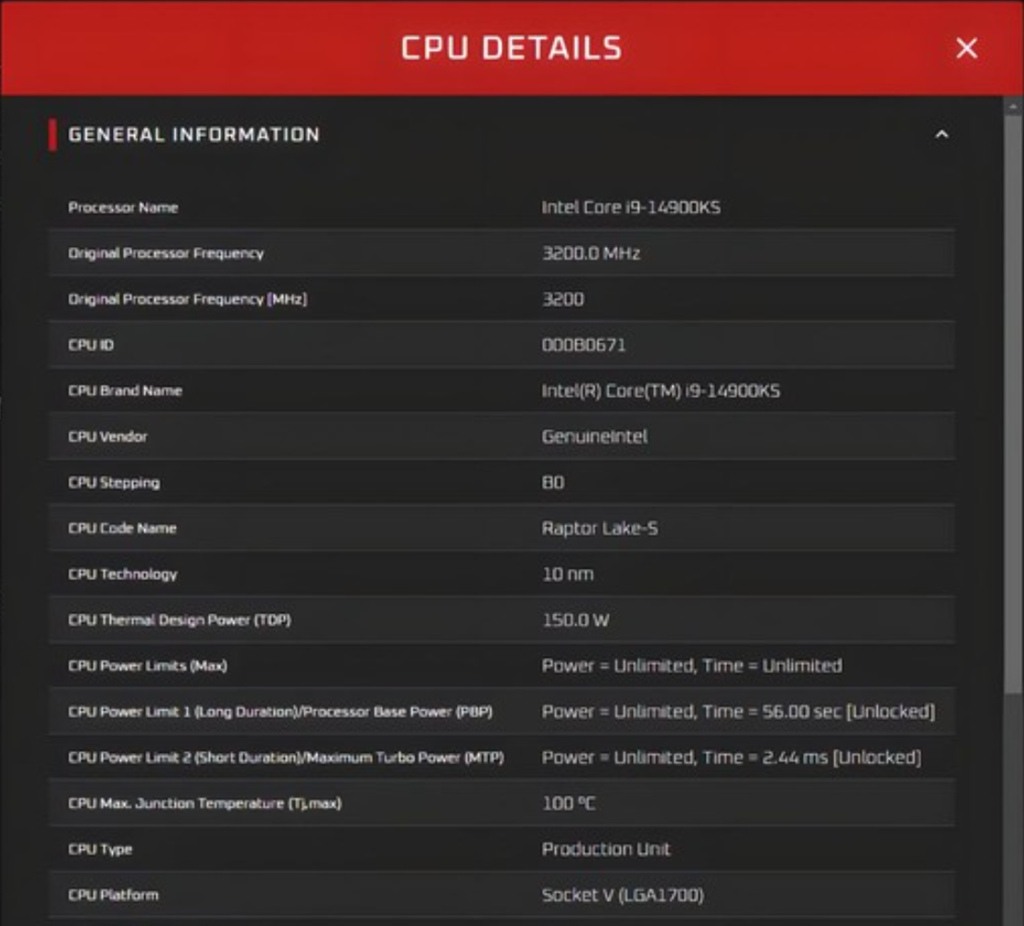The height and width of the screenshot is (926, 1024).
Task: Click the 'CPU Code Name' label
Action: [x=122, y=528]
